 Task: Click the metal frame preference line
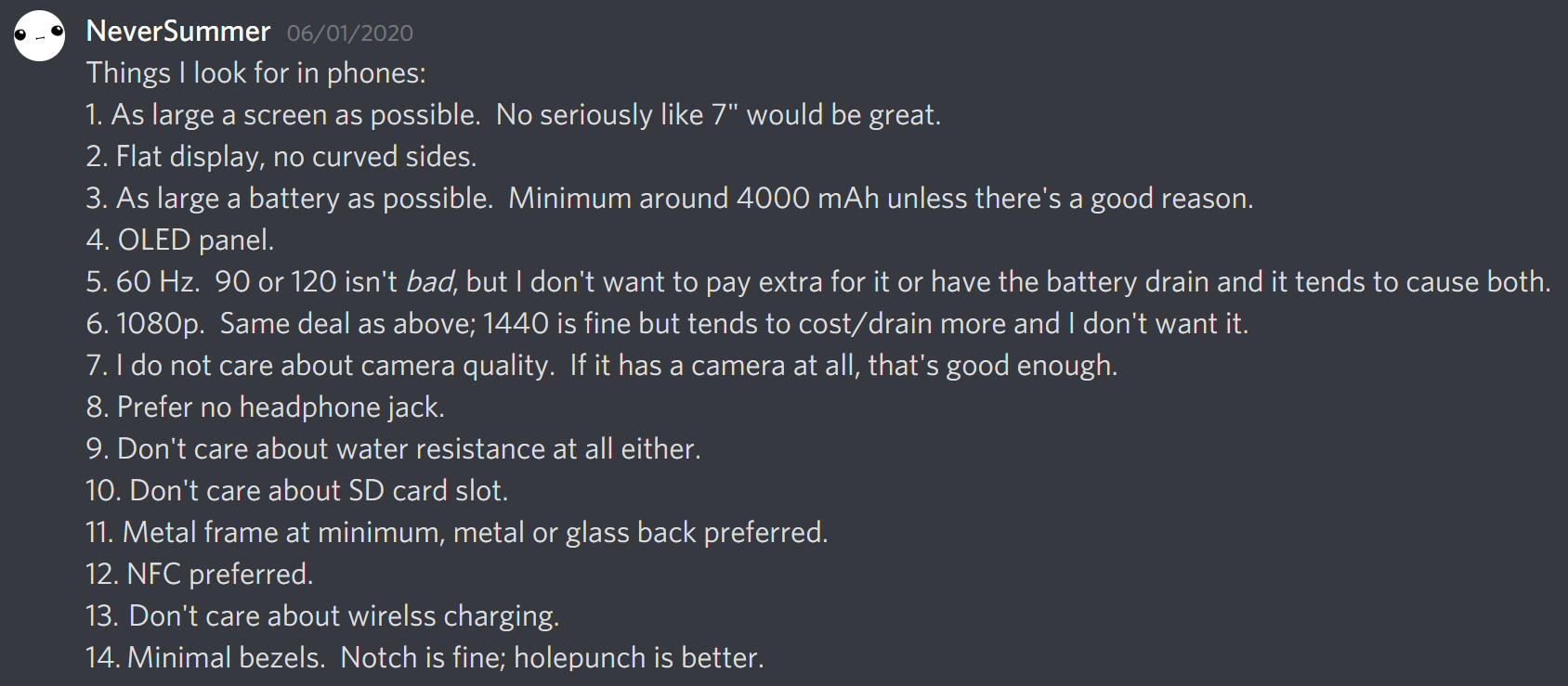(457, 533)
